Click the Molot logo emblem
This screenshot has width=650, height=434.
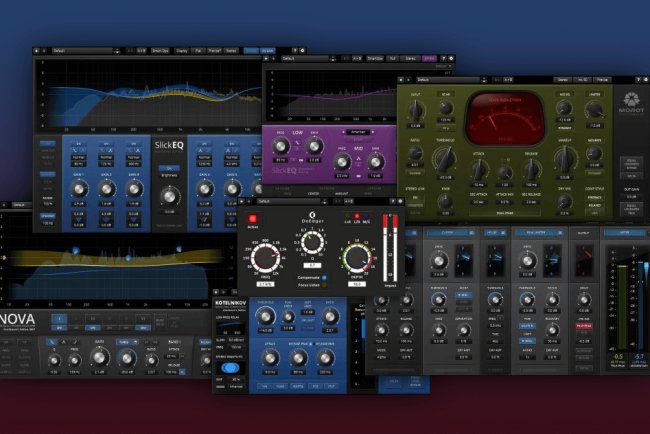(x=631, y=99)
